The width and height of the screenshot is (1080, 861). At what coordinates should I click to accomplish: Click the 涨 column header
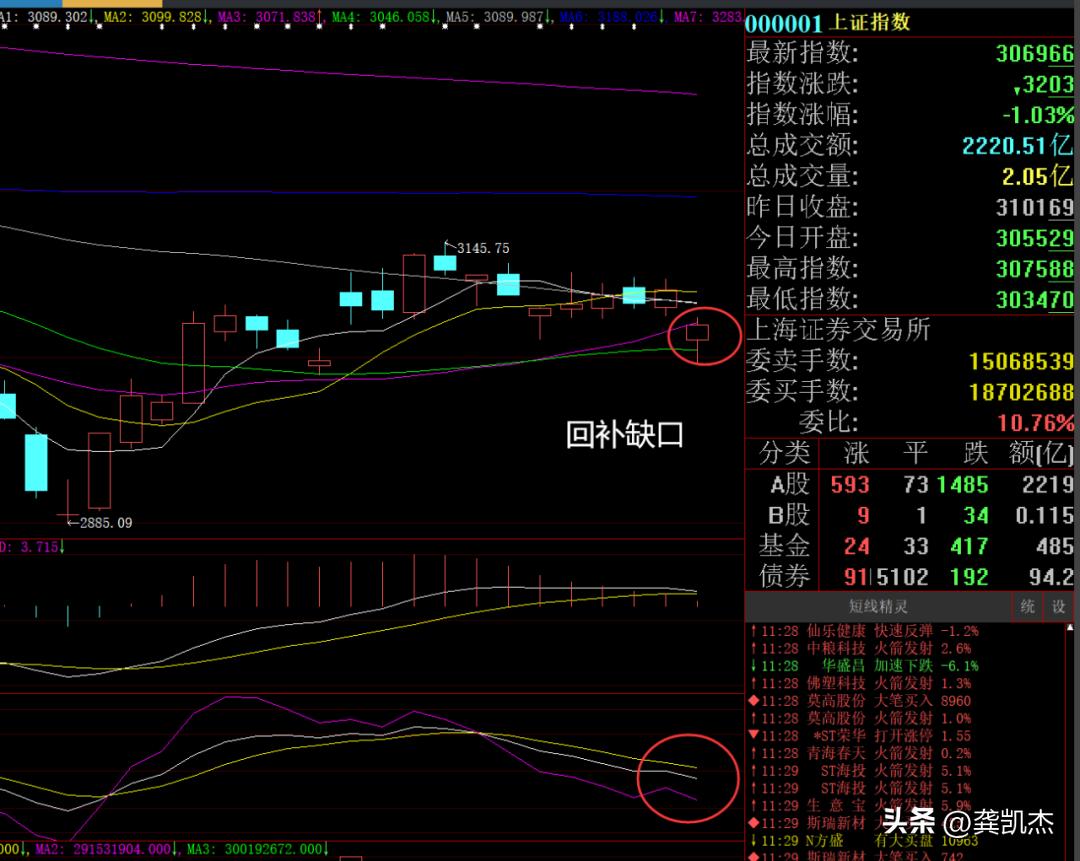(x=856, y=453)
